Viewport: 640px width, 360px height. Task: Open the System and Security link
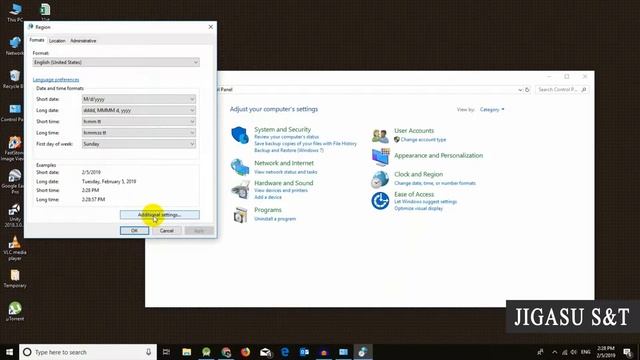click(x=282, y=129)
